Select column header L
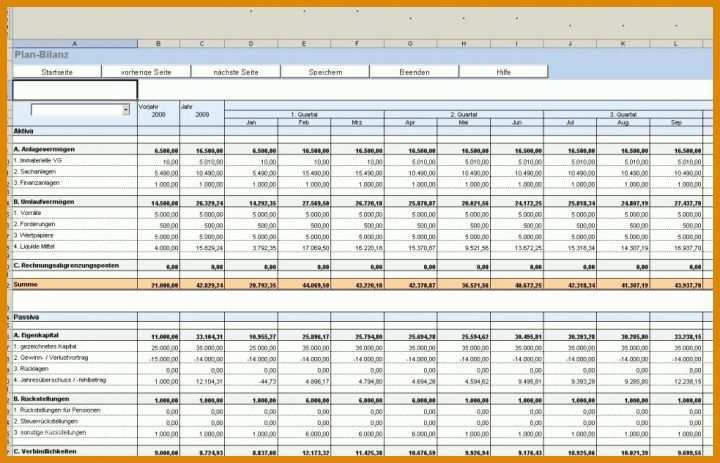720x463 pixels. (676, 44)
